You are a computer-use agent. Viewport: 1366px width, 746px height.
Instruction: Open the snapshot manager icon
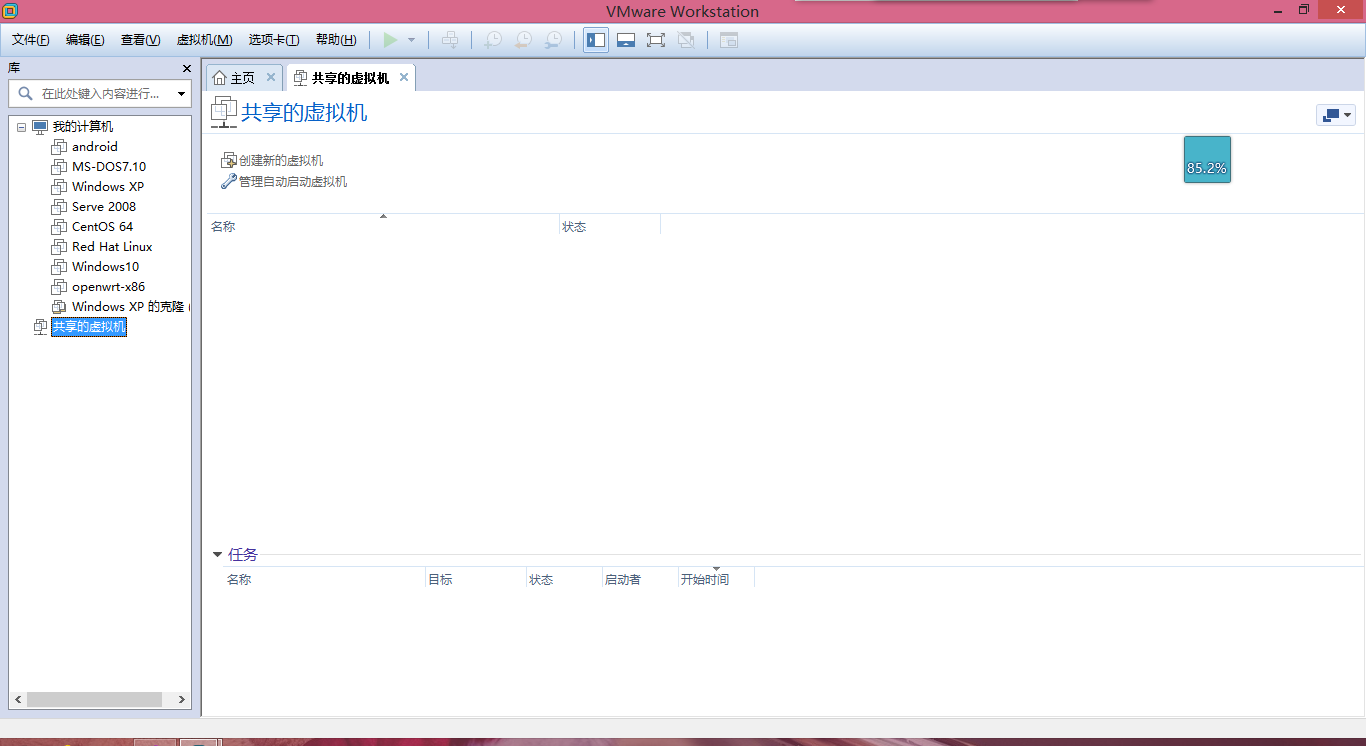click(x=553, y=40)
